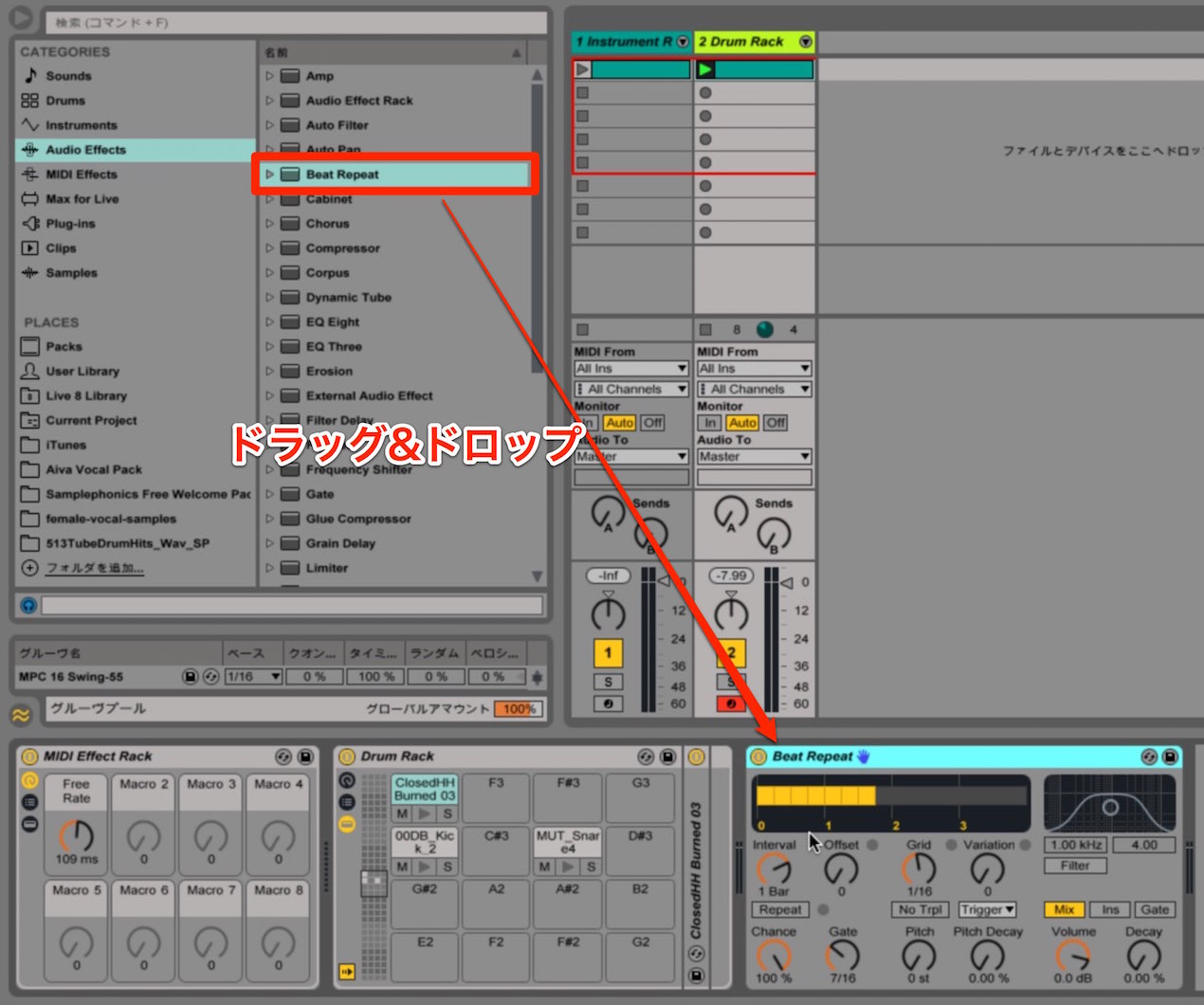This screenshot has height=1005, width=1204.
Task: Select Limiter in device list
Action: [x=326, y=569]
